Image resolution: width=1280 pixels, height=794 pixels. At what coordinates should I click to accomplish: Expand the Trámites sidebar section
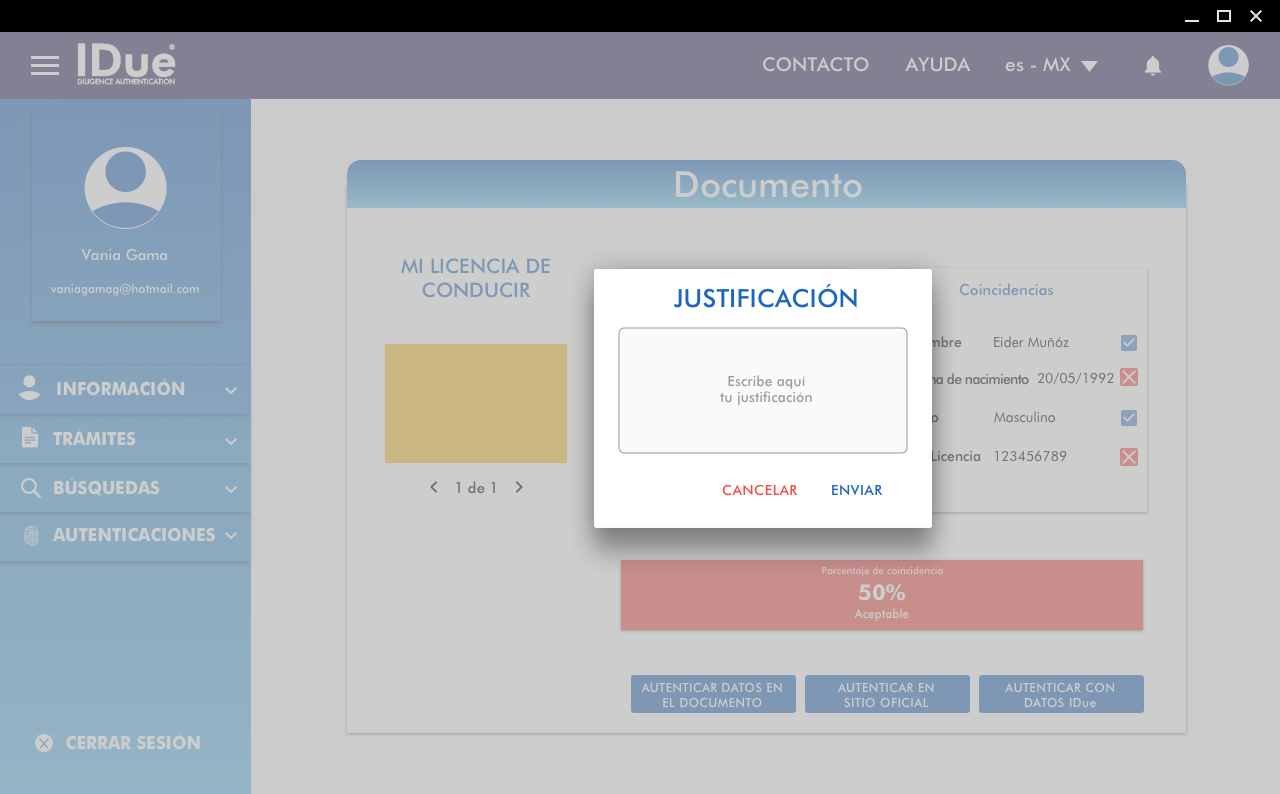click(x=125, y=439)
